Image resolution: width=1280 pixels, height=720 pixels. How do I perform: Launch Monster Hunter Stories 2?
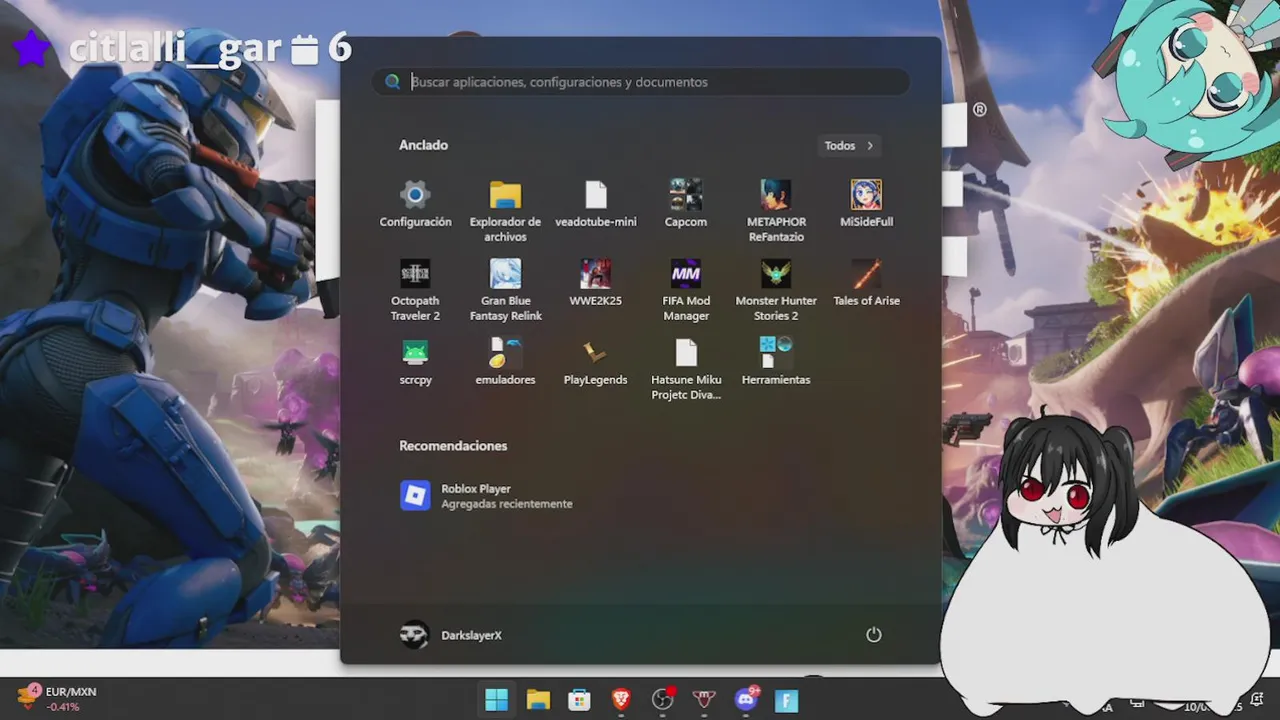776,290
